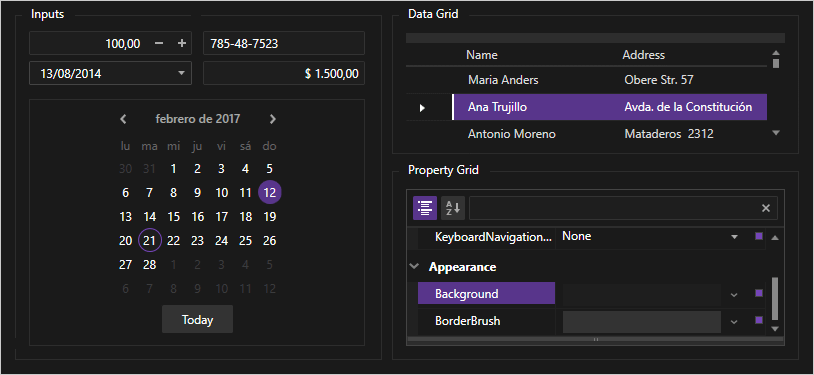Open the KeyboardNavigation None dropdown
The width and height of the screenshot is (814, 375).
[x=735, y=237]
